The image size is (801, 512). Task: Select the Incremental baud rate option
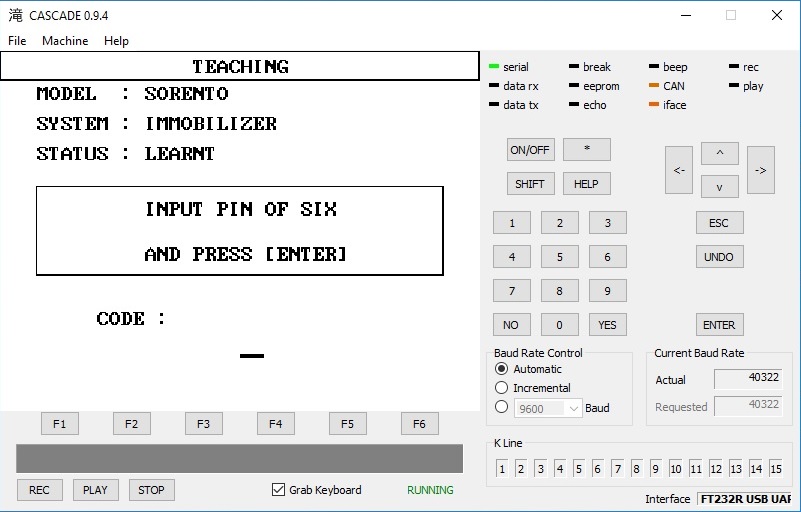click(x=502, y=388)
